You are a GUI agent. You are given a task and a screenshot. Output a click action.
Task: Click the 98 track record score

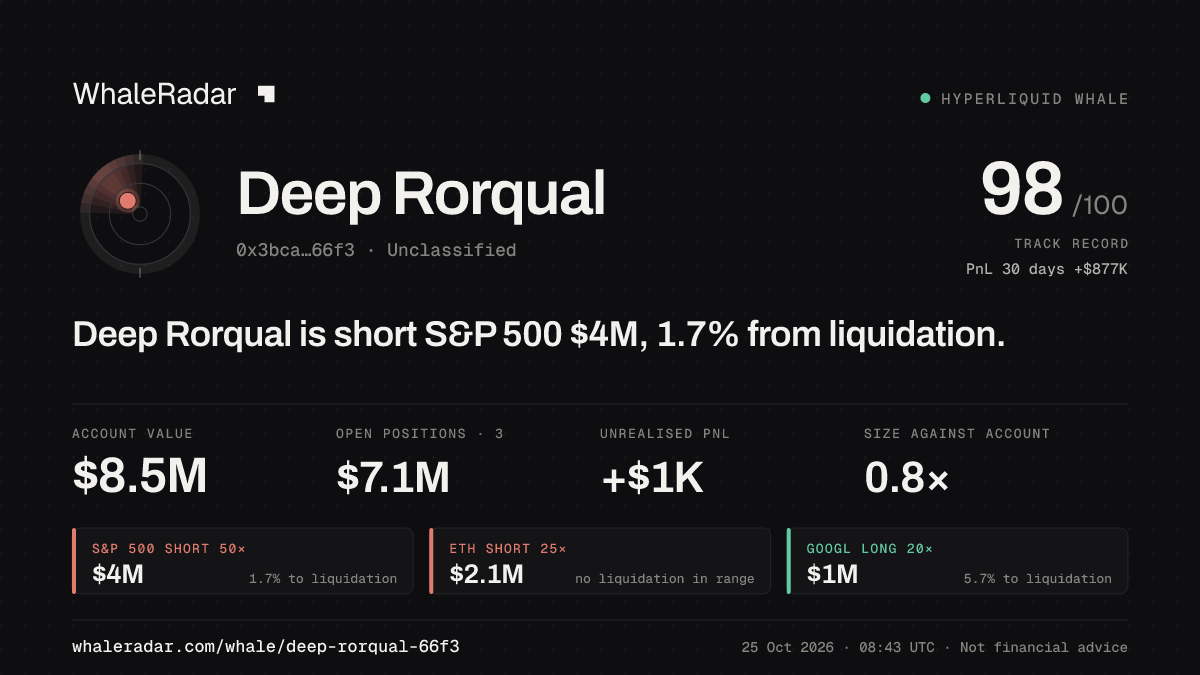tap(1021, 189)
